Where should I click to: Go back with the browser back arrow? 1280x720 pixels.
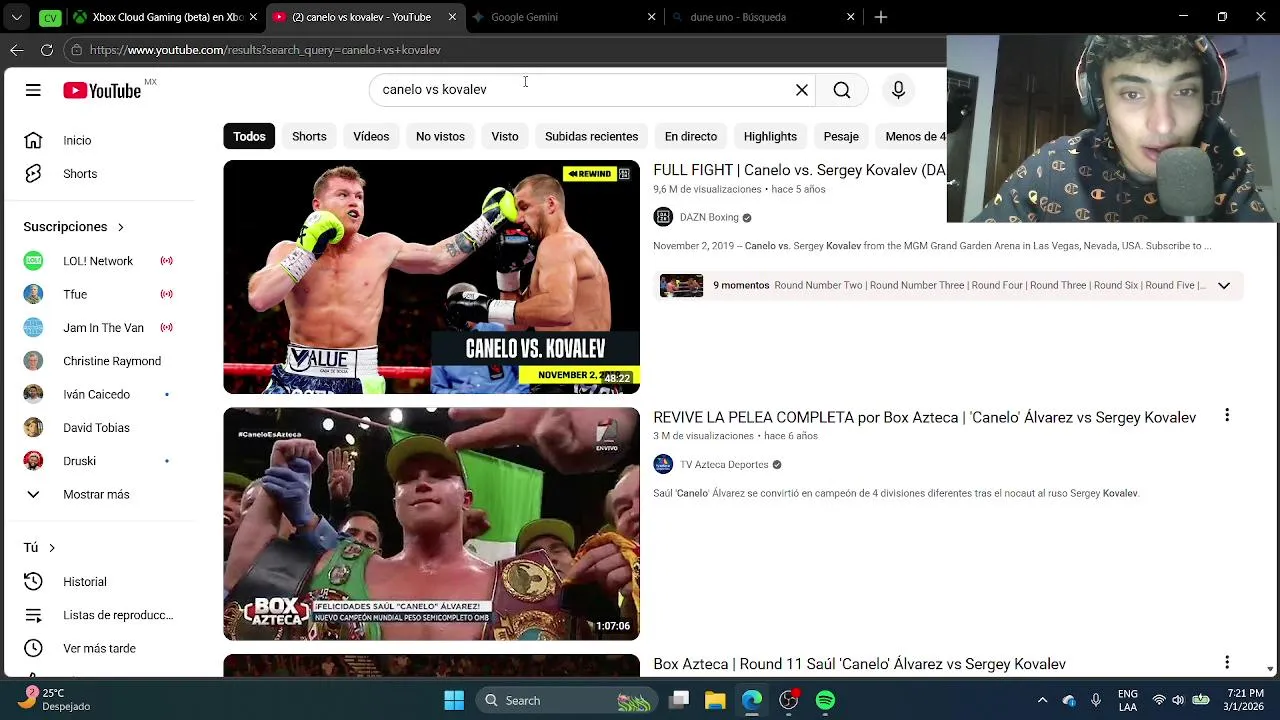tap(17, 50)
